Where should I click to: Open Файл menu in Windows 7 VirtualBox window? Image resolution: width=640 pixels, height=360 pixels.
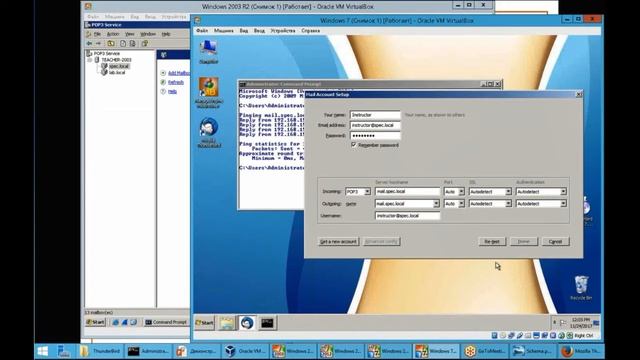(x=202, y=31)
